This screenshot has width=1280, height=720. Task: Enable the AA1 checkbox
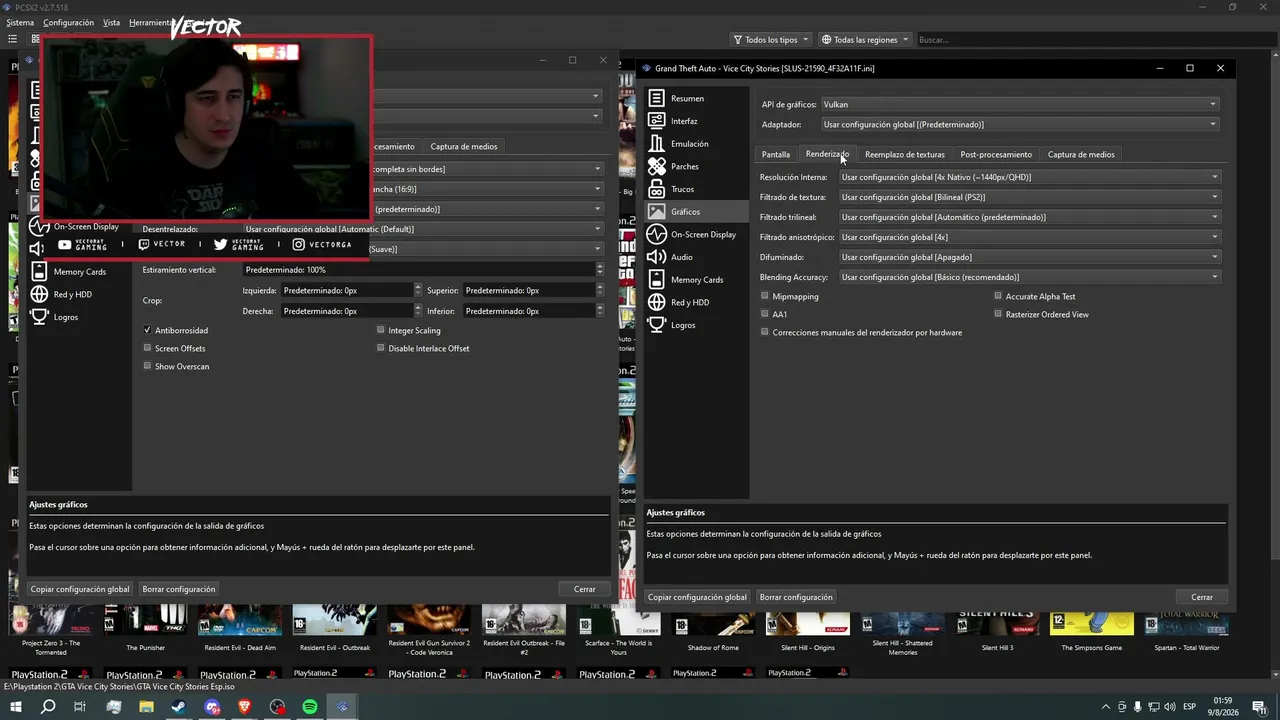(x=765, y=314)
